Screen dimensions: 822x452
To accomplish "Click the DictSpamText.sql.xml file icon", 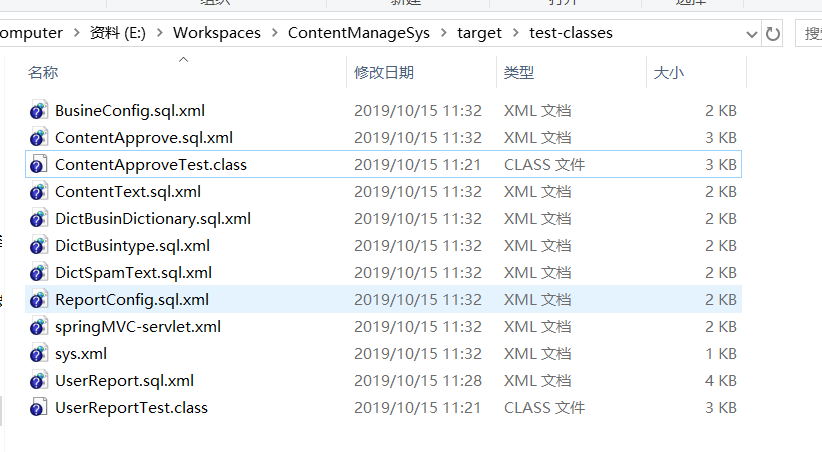I will tap(39, 273).
